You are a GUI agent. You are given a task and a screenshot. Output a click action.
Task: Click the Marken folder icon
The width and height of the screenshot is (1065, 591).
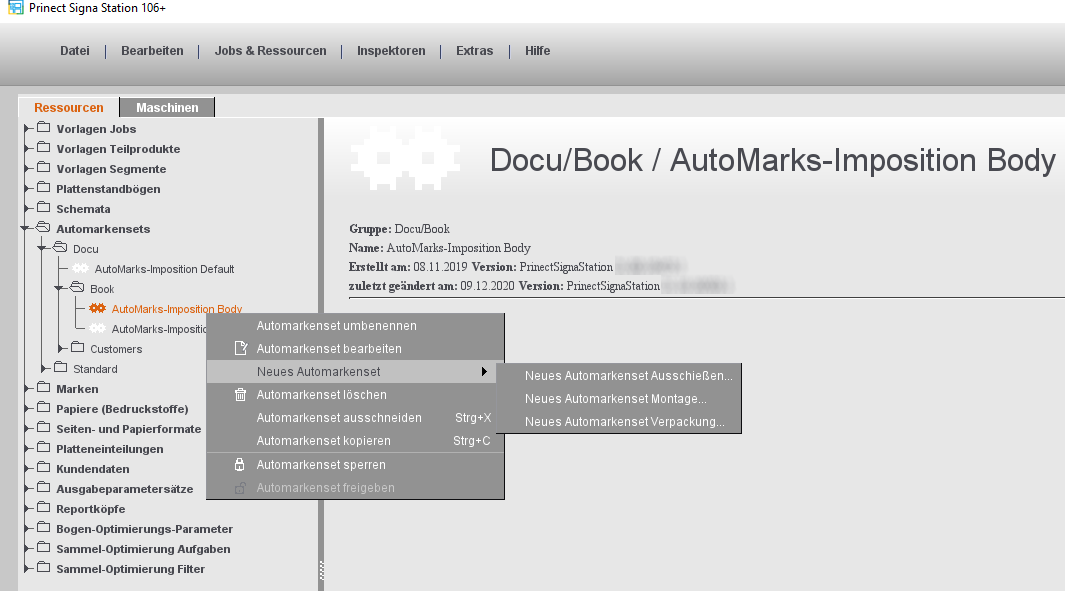[x=44, y=387]
